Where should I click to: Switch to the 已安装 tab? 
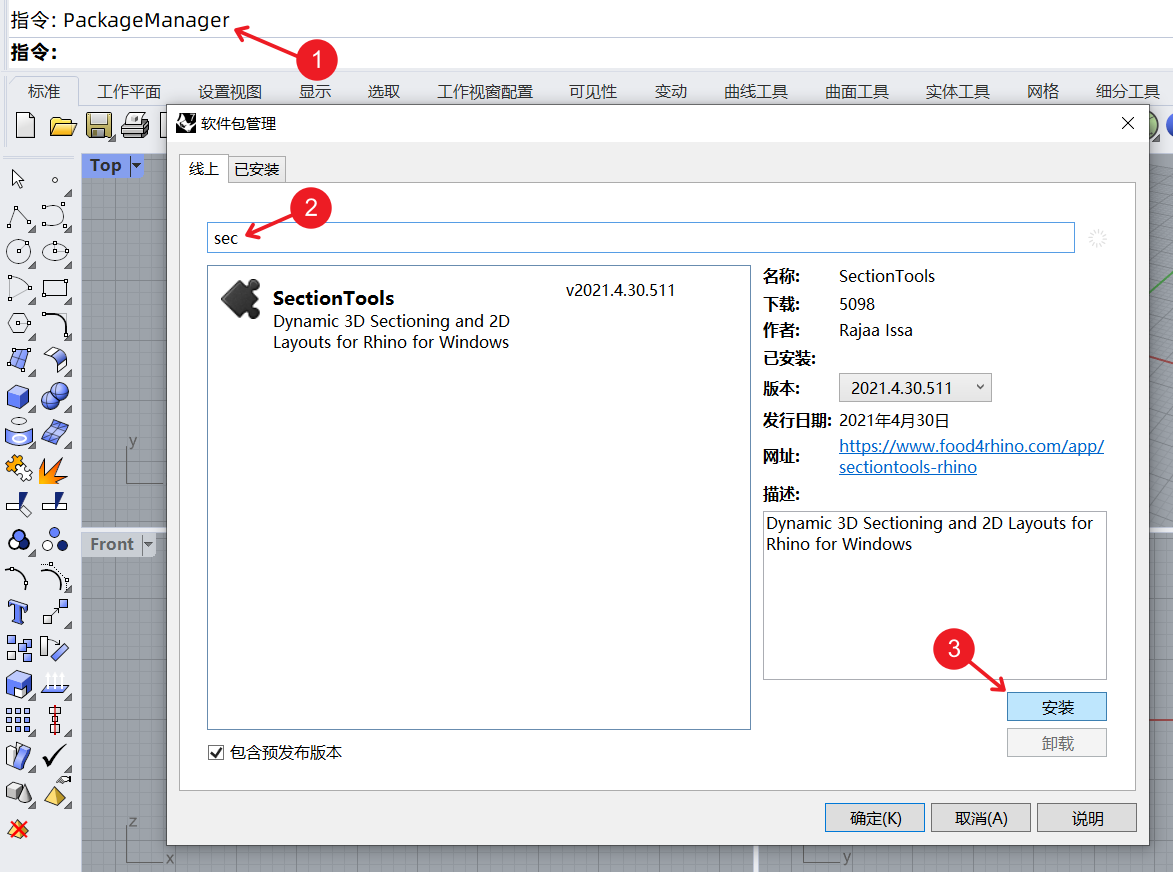[256, 168]
